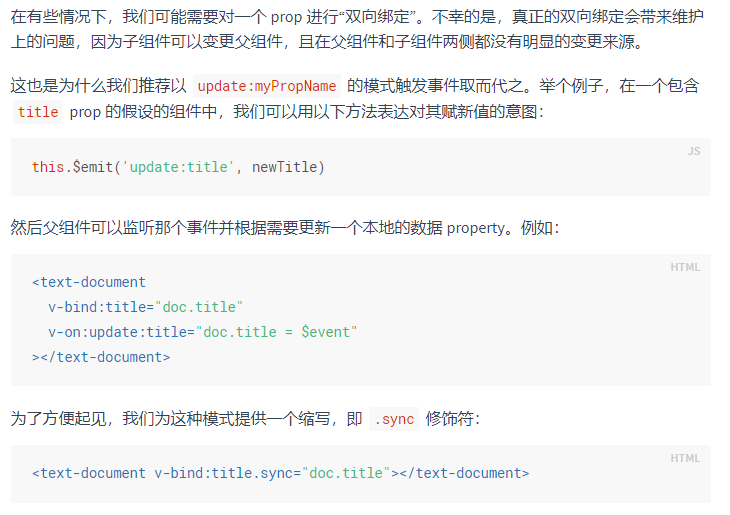Click the newTitle argument in code
This screenshot has width=730, height=515.
pos(284,167)
